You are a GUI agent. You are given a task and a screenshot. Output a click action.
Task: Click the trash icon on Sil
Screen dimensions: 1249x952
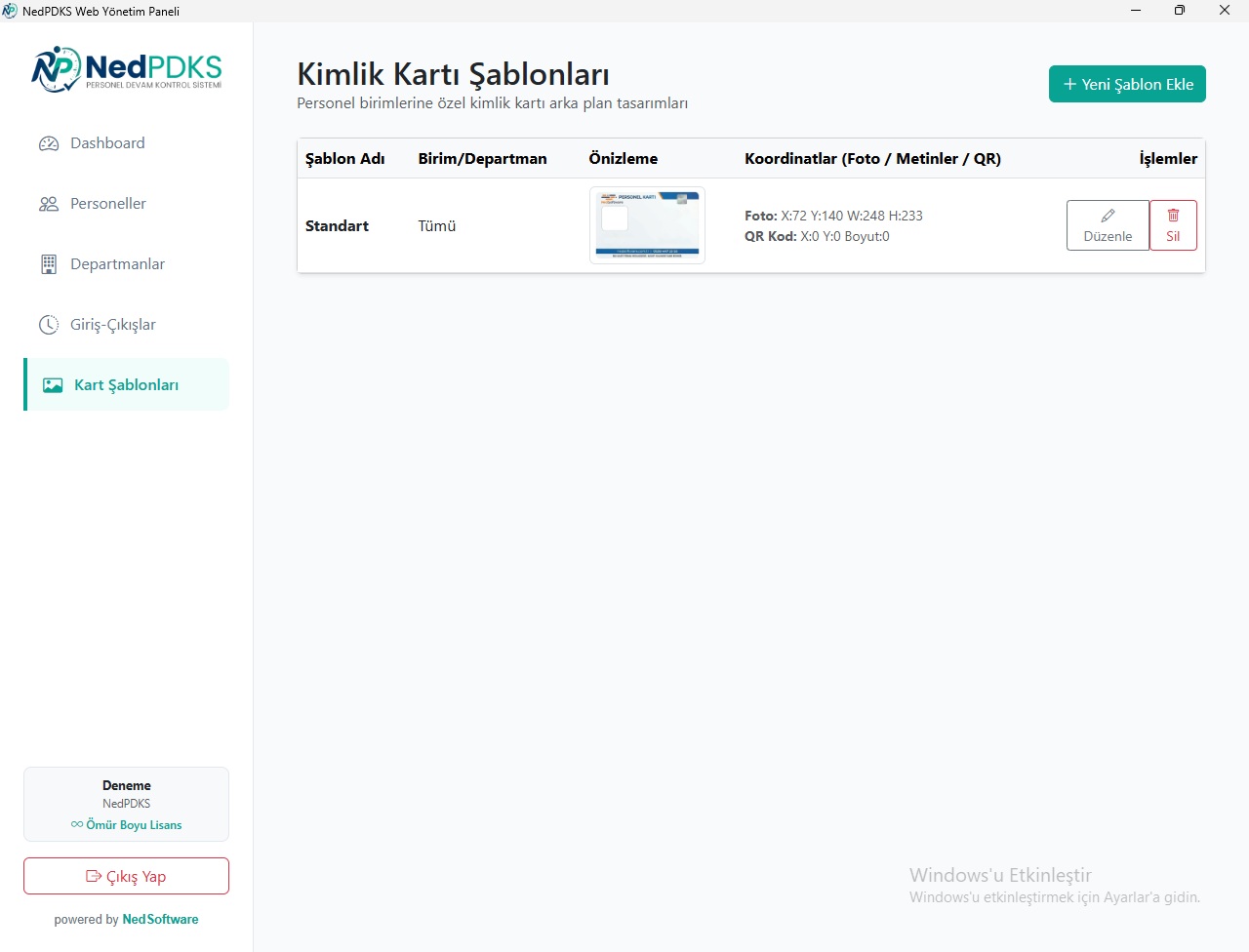click(1173, 216)
